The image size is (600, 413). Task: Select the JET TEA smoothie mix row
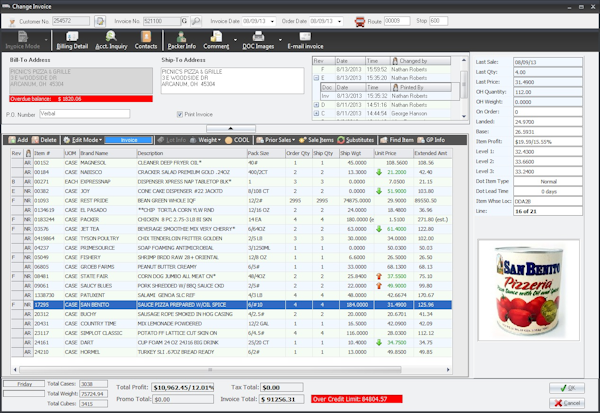232,229
